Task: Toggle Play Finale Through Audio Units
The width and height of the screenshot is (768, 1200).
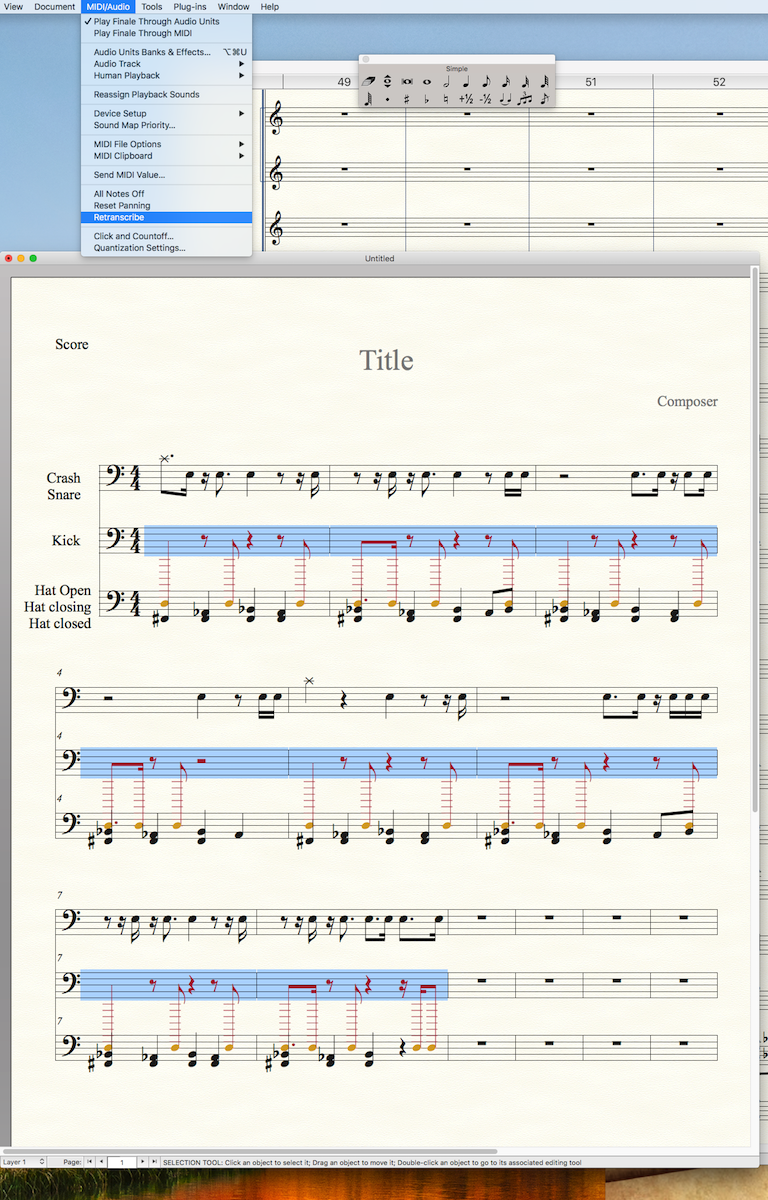Action: (x=156, y=21)
